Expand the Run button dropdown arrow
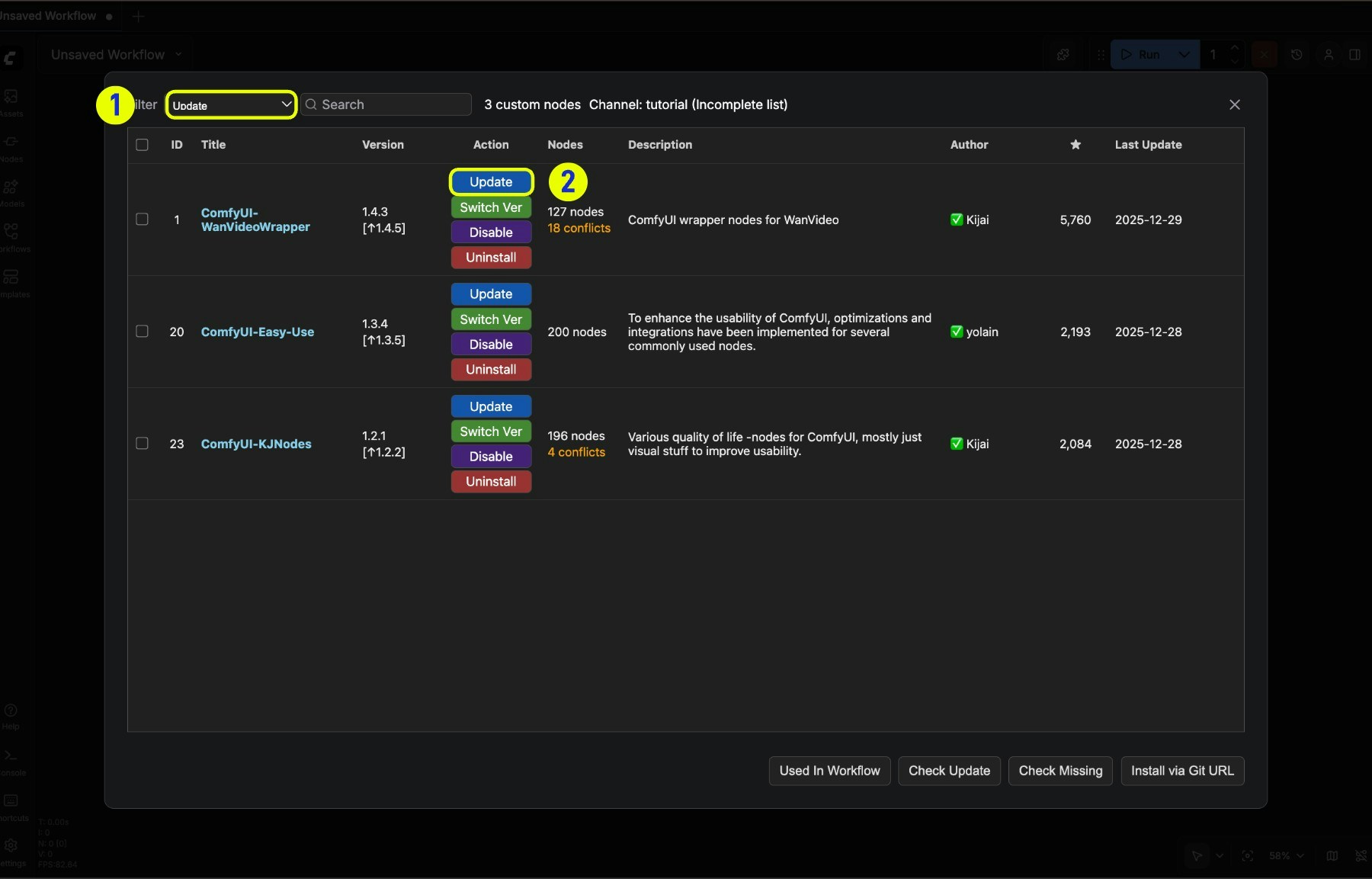The height and width of the screenshot is (879, 1372). (x=1182, y=54)
